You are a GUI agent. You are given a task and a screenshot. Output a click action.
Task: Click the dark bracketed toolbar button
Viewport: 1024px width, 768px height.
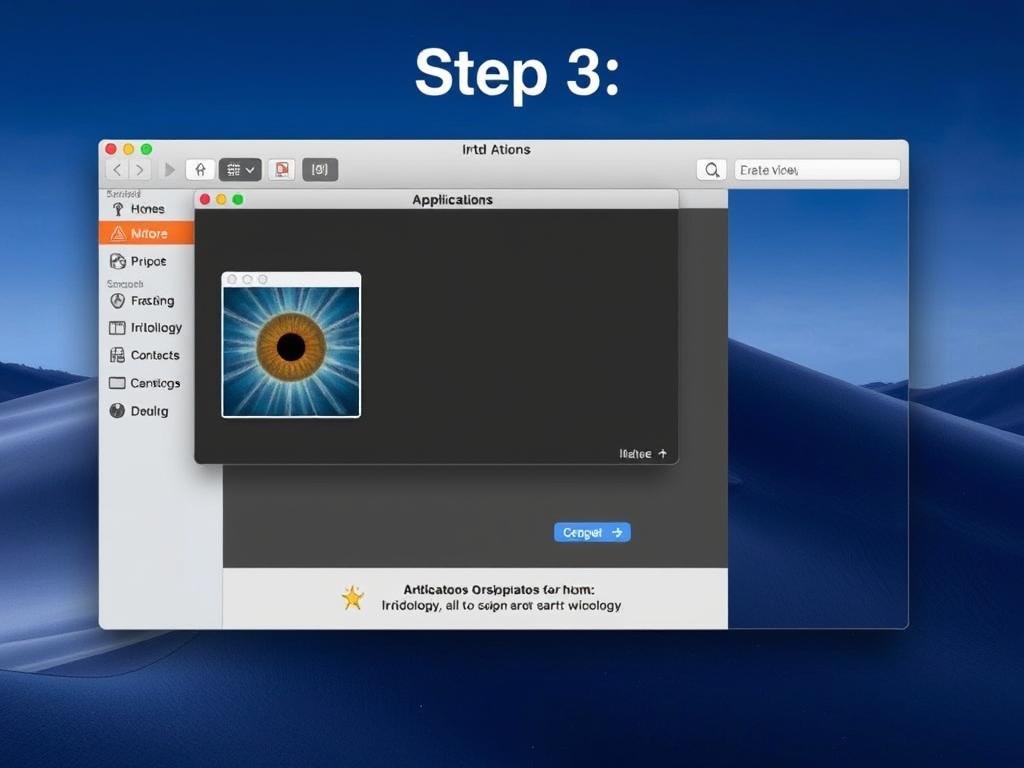320,170
